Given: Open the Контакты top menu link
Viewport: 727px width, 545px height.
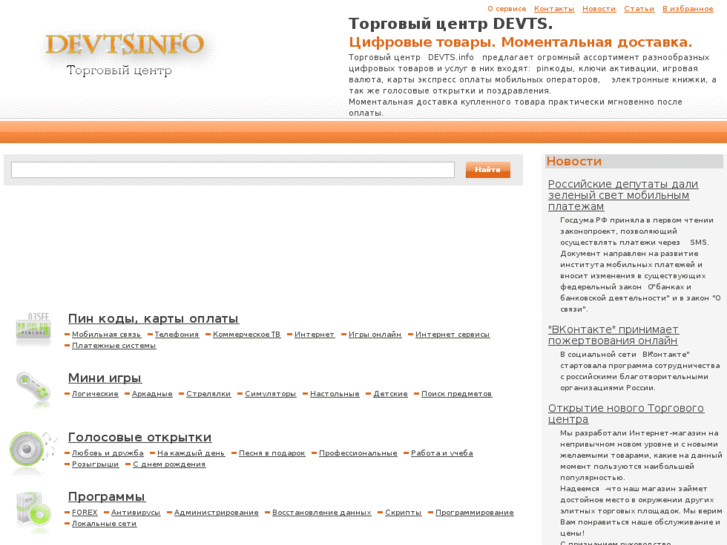Looking at the screenshot, I should 554,9.
